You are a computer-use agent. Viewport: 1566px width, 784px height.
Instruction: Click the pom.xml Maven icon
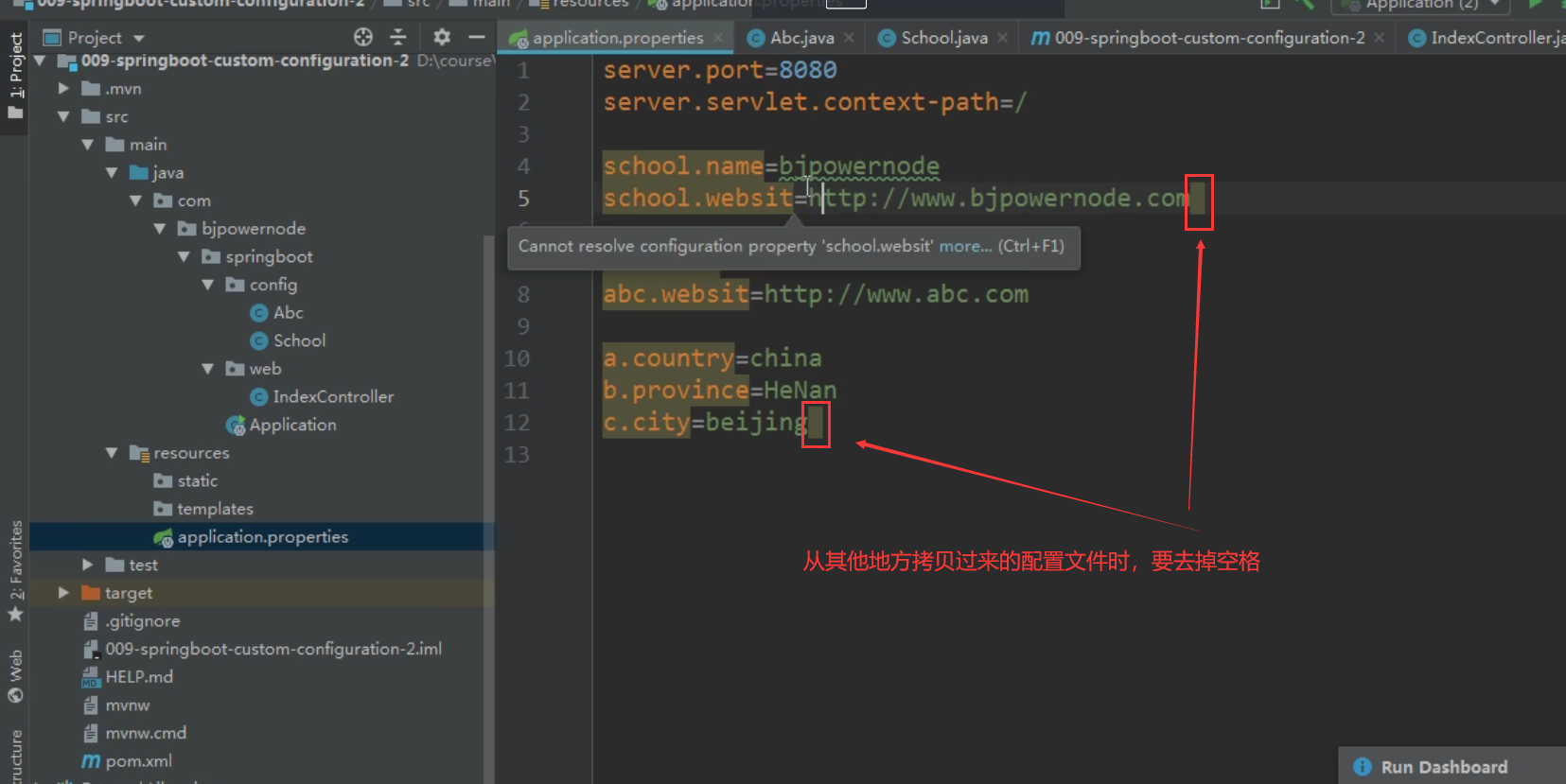click(91, 761)
